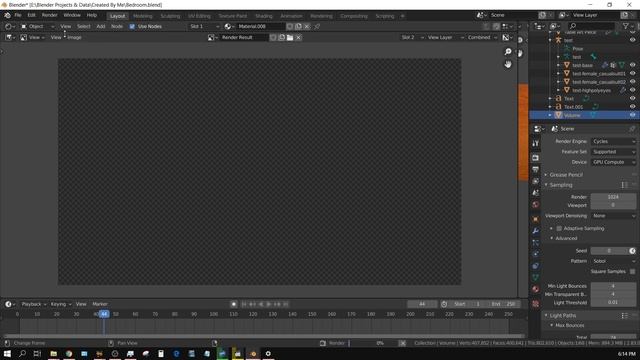Open the Render menu in top bar
640x360 pixels.
click(49, 15)
